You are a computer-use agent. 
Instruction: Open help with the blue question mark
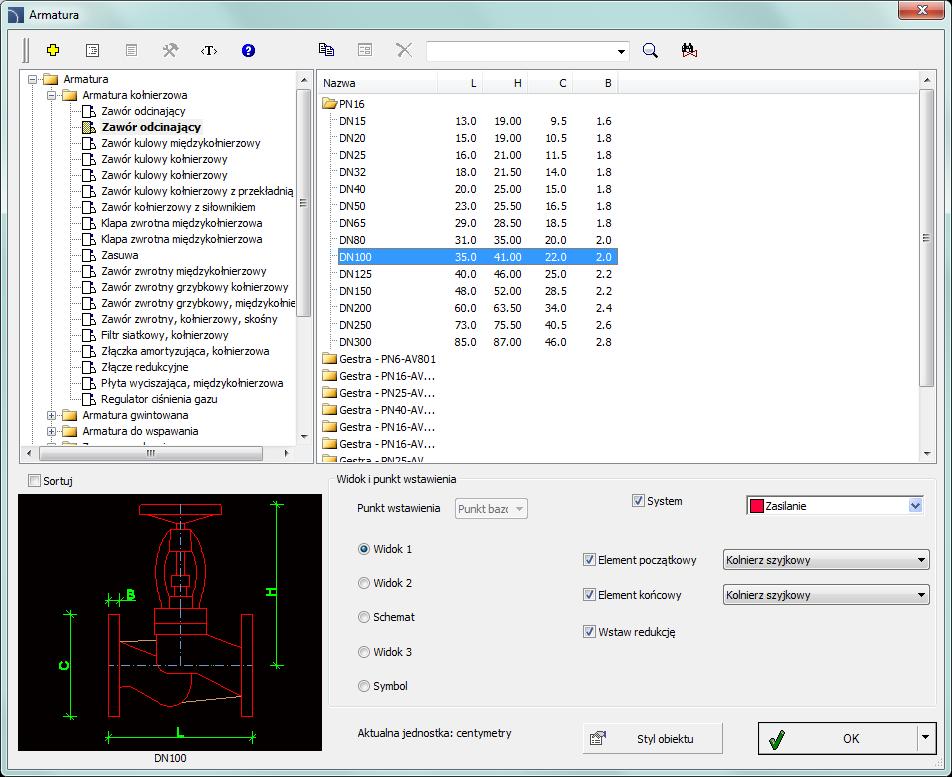(248, 50)
